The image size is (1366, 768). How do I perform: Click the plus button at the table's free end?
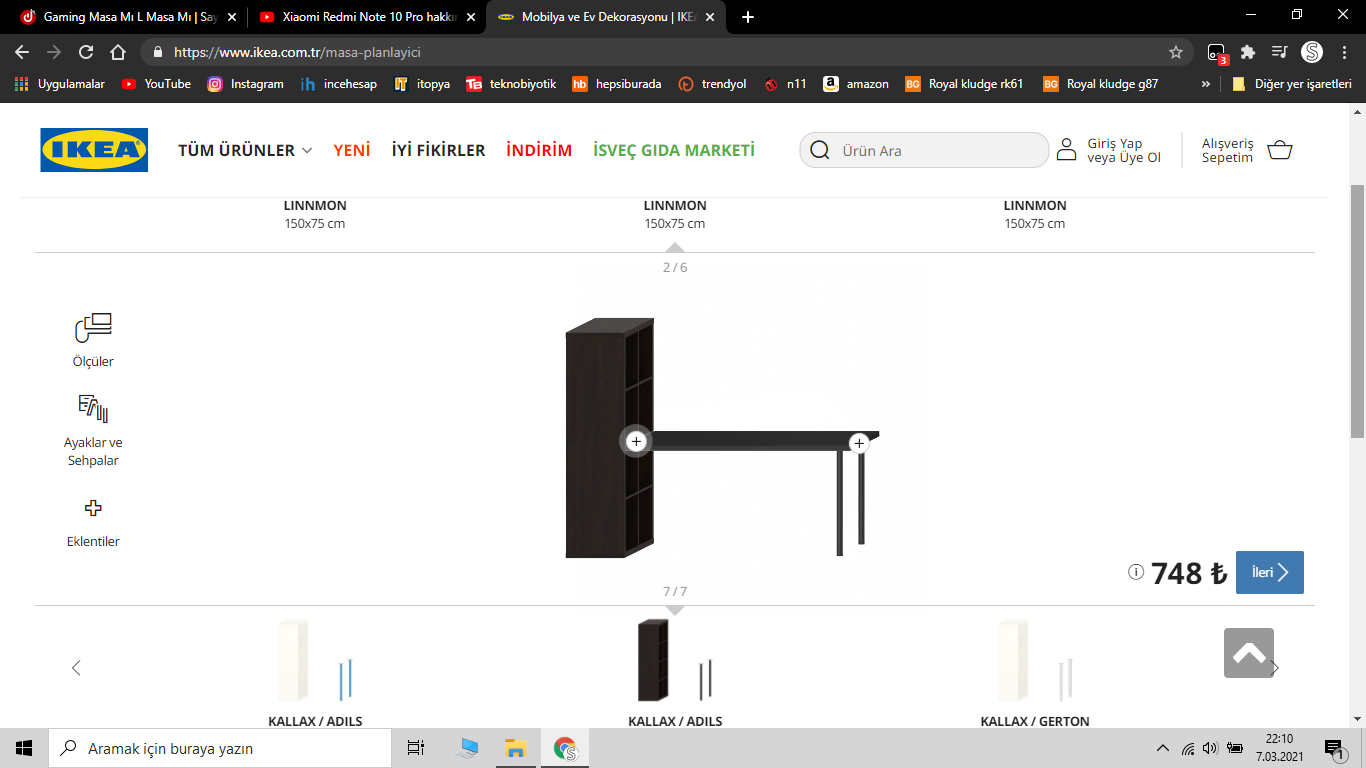point(858,443)
